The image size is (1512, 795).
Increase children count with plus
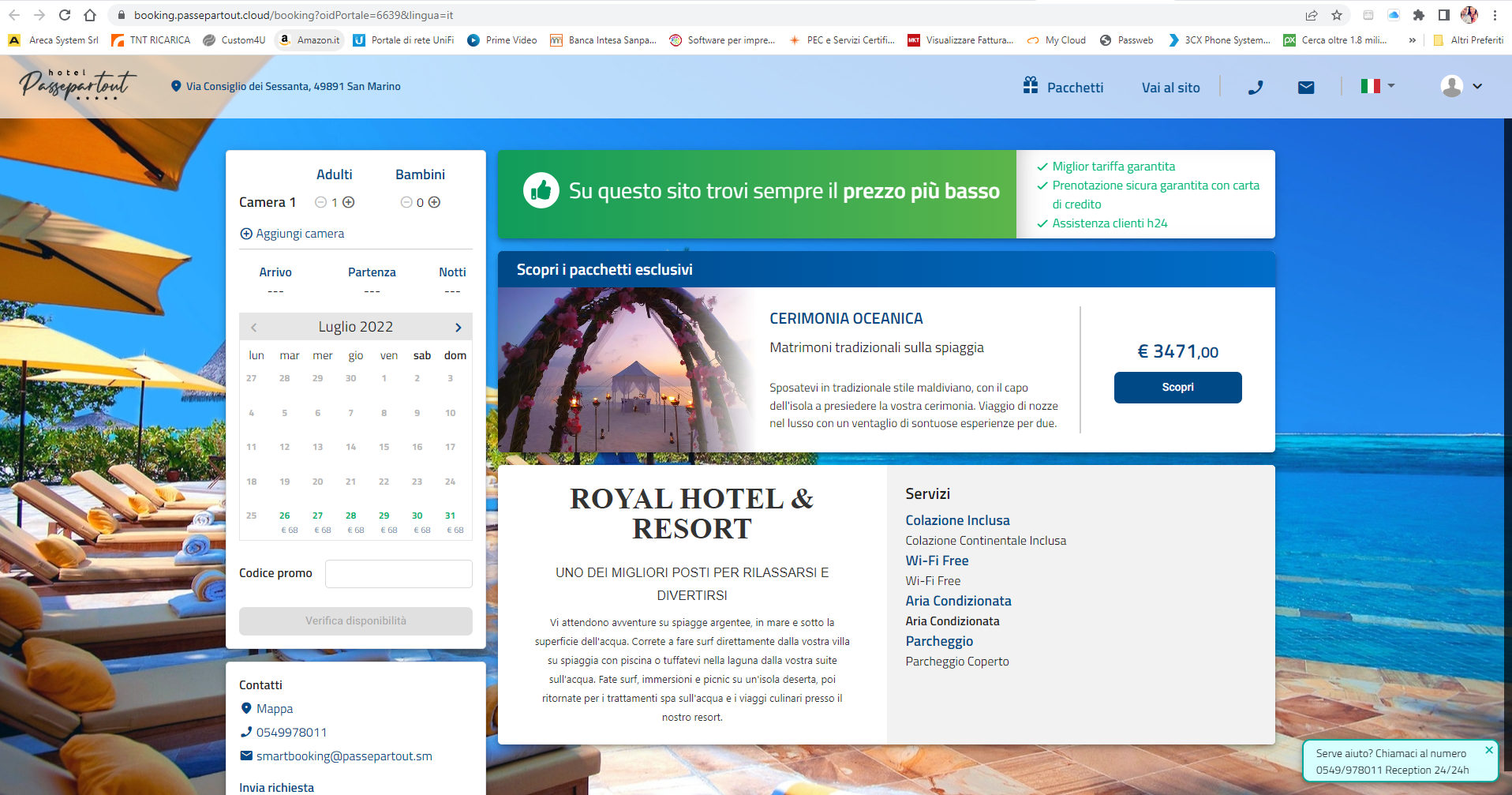point(434,202)
